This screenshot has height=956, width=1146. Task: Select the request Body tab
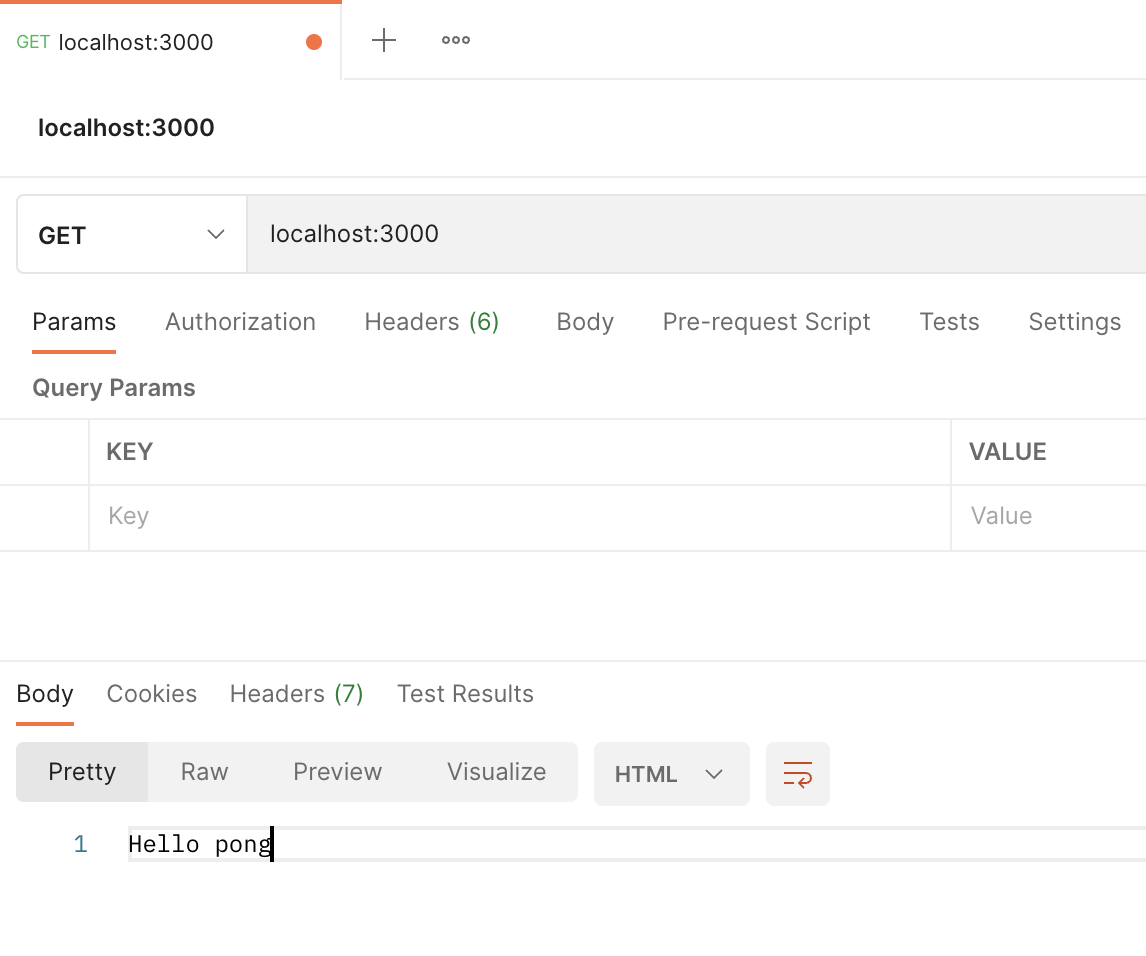coord(585,322)
